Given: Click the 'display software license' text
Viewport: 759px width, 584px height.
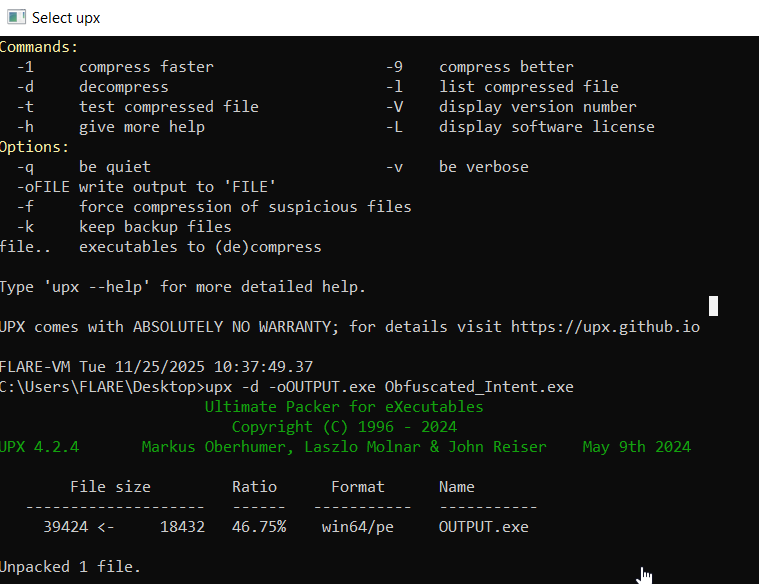Looking at the screenshot, I should coord(546,127).
